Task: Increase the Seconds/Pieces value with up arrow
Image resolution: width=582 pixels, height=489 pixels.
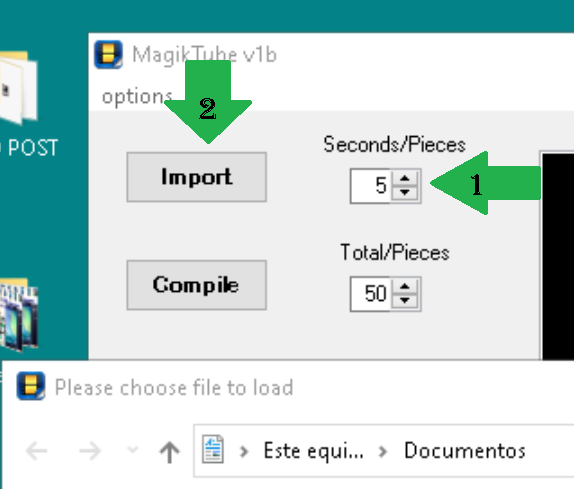Action: (405, 179)
